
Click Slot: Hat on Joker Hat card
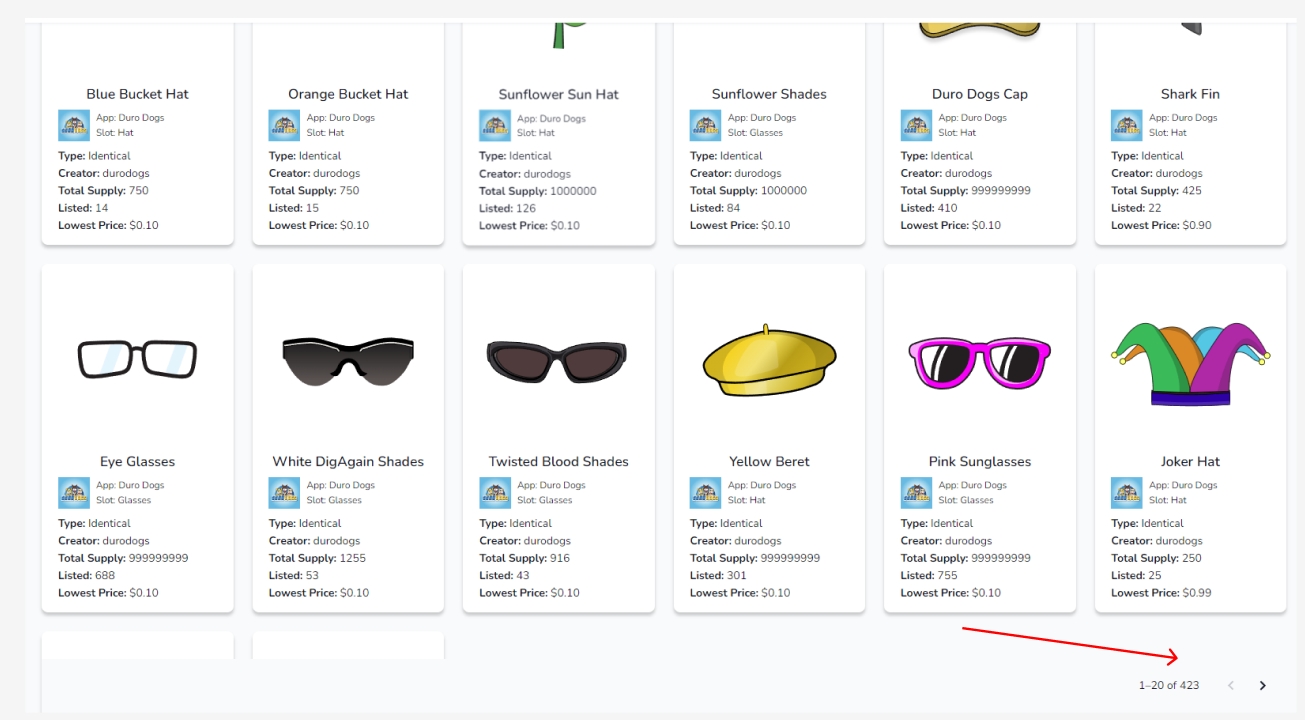1168,500
